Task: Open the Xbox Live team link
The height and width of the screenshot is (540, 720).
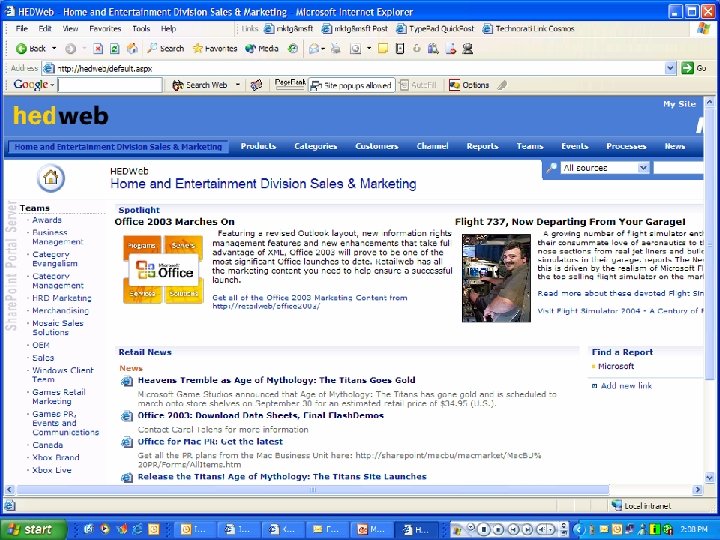Action: tap(51, 470)
